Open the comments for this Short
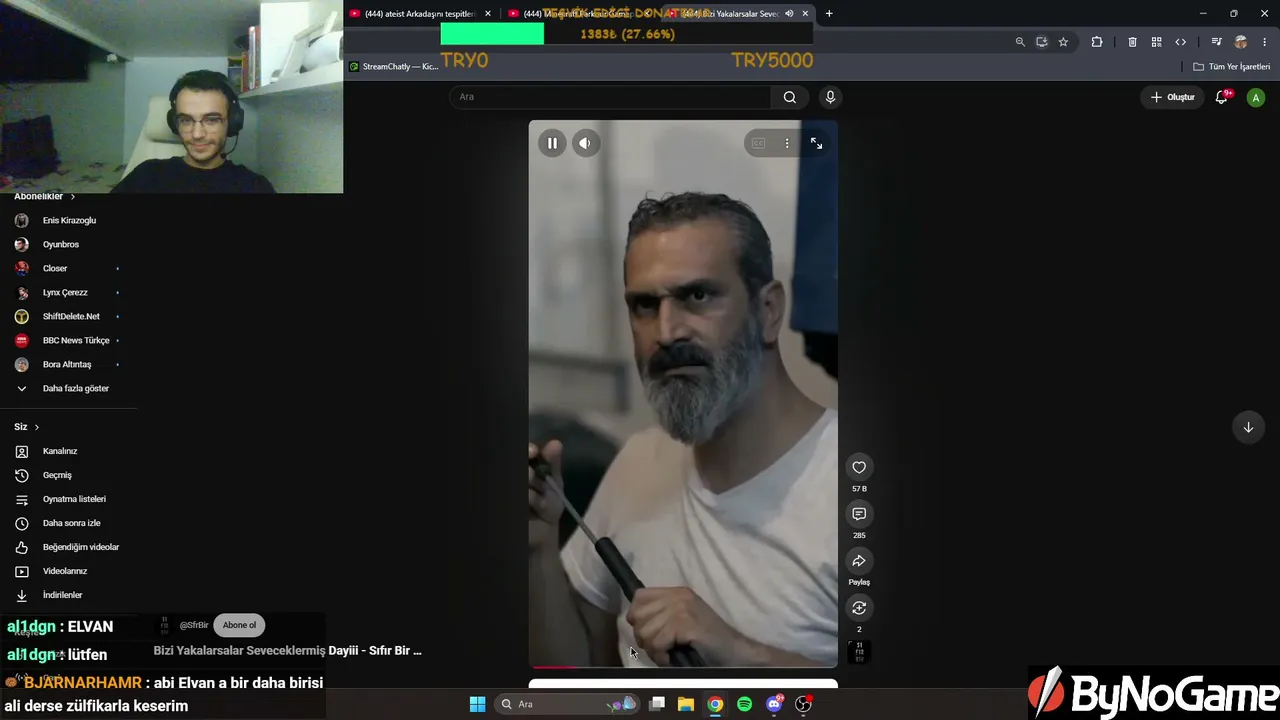 [859, 514]
